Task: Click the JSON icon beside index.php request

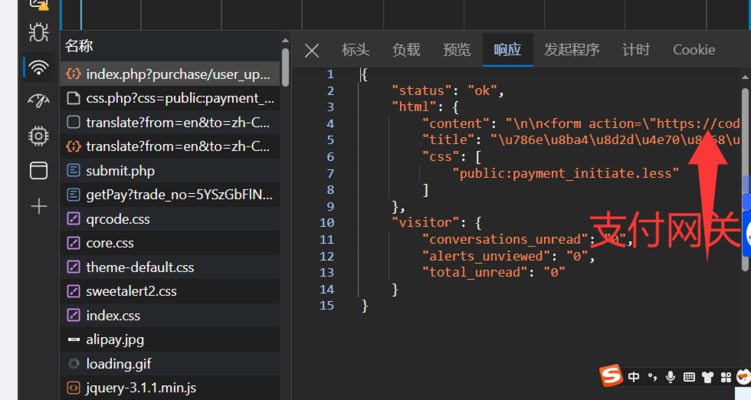Action: pyautogui.click(x=73, y=74)
